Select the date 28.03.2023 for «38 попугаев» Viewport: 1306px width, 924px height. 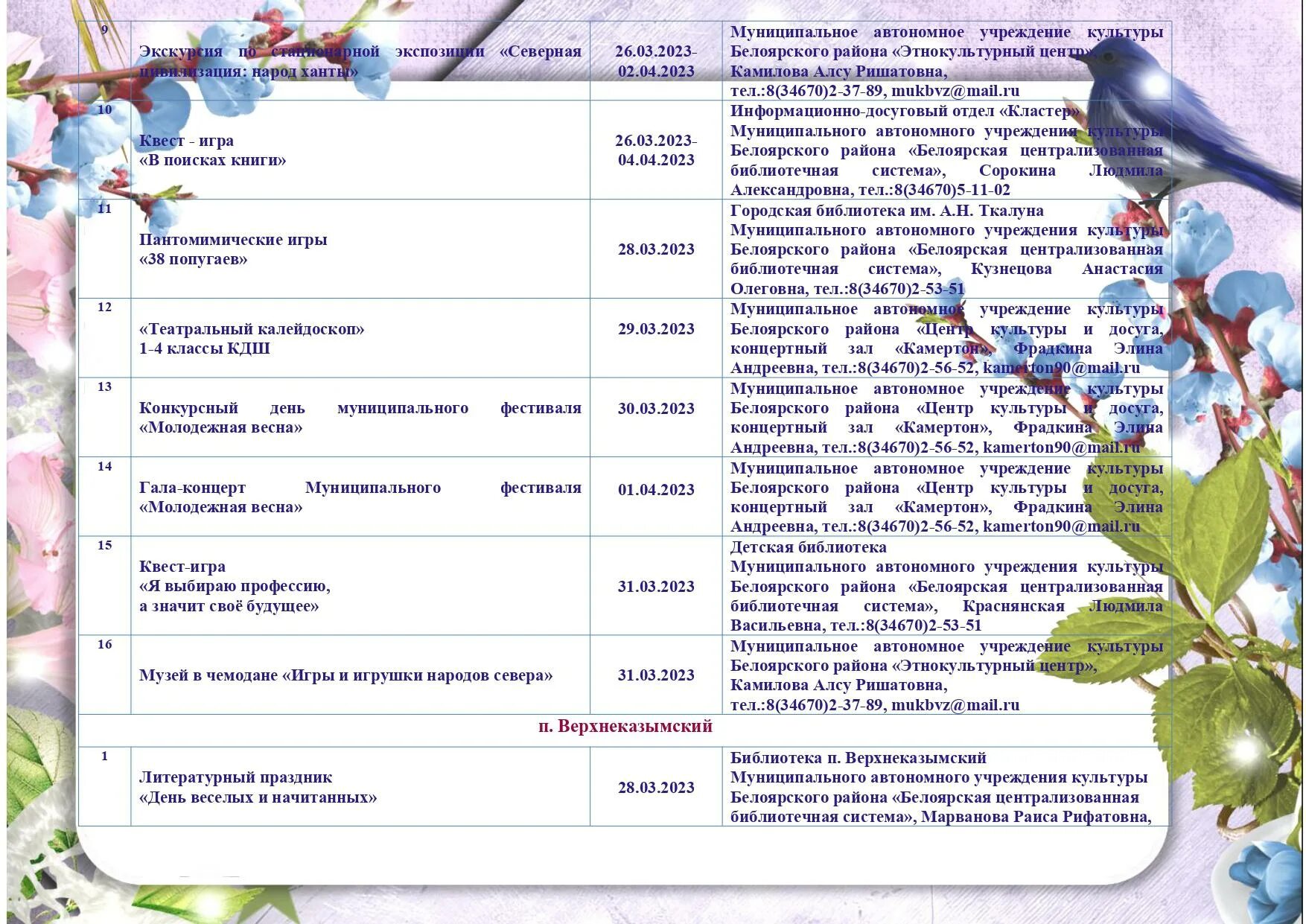[656, 249]
